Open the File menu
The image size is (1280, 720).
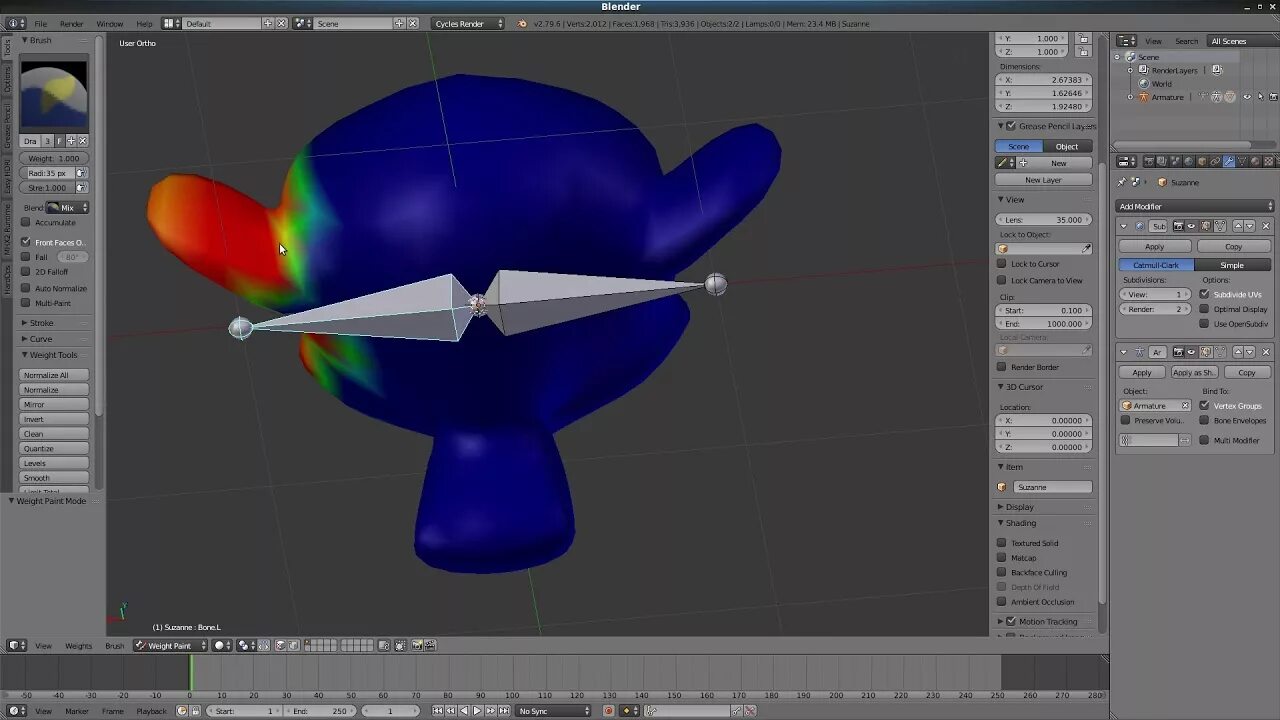[x=40, y=23]
